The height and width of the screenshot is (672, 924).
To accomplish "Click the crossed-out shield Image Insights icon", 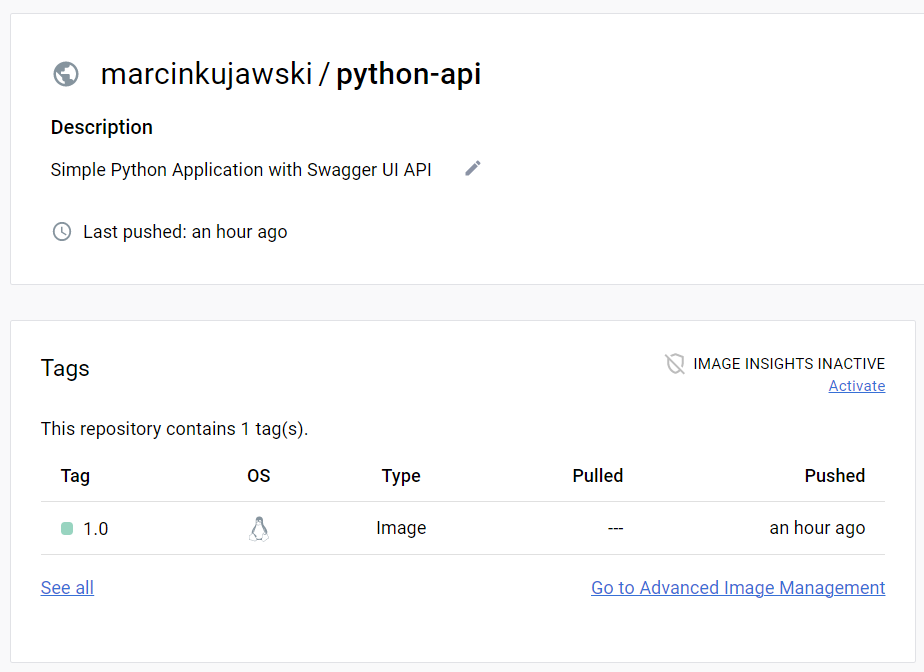I will pyautogui.click(x=675, y=364).
